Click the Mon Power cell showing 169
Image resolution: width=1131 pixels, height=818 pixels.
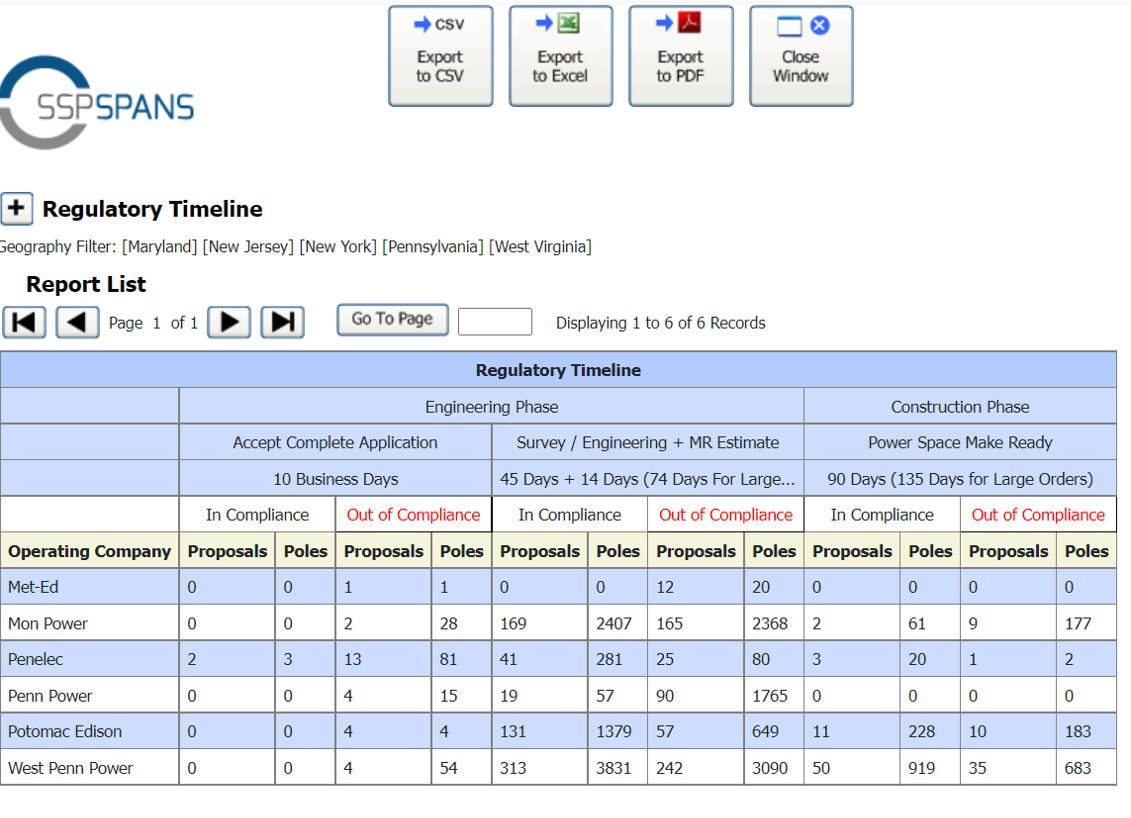click(540, 623)
